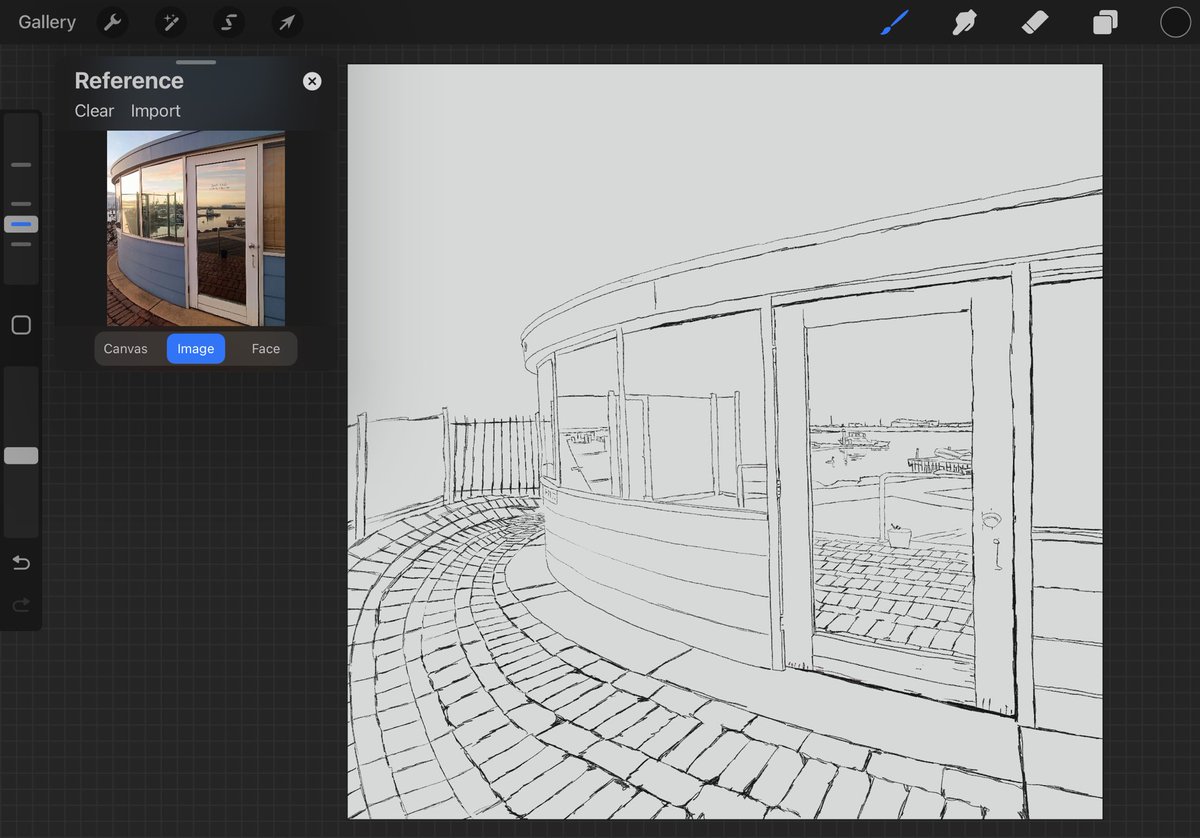Open the Adjustments panel
This screenshot has width=1200, height=838.
click(x=170, y=22)
